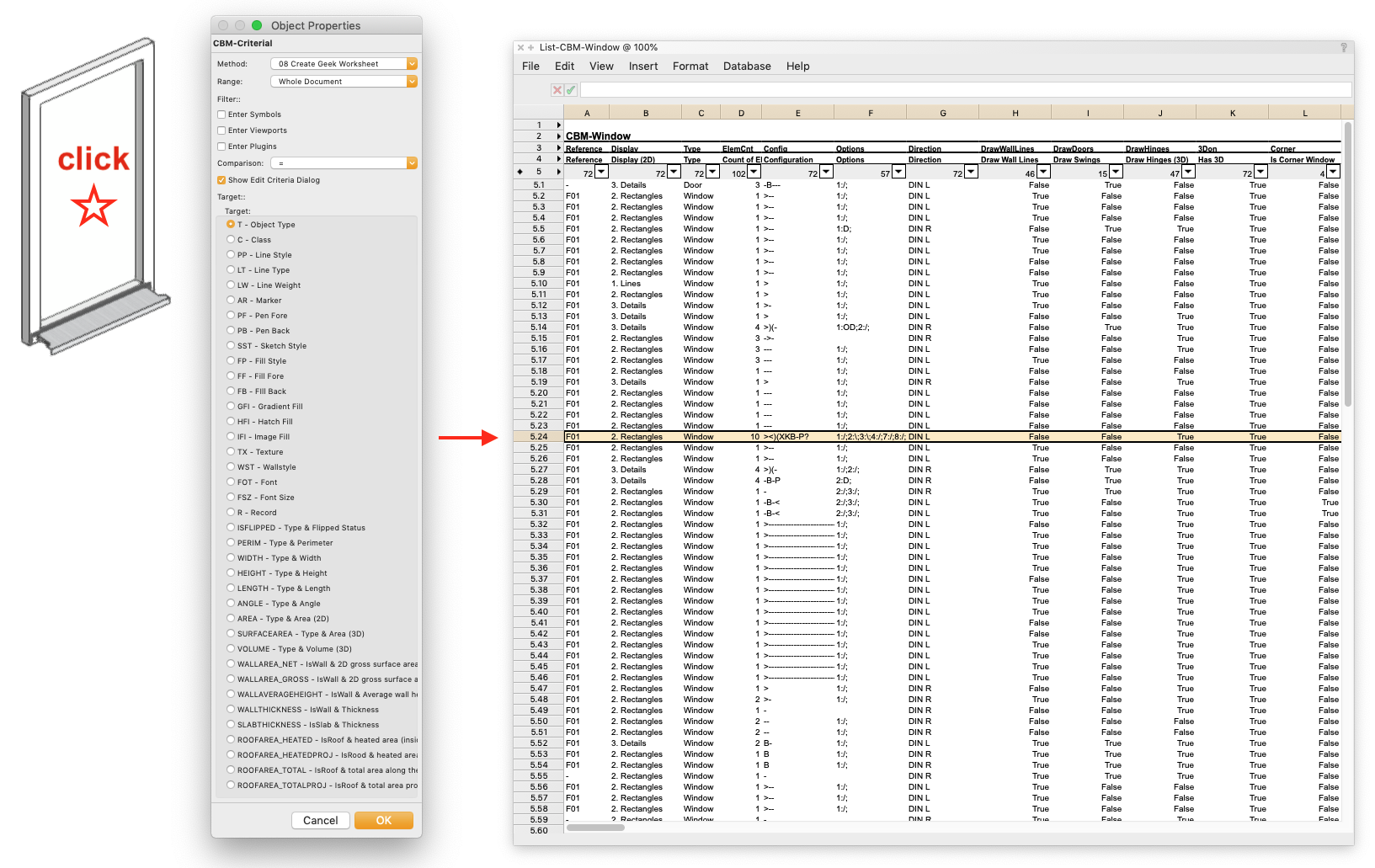Viewport: 1375px width, 868px height.
Task: Enable the Enter Viewports checkbox
Action: click(x=221, y=130)
